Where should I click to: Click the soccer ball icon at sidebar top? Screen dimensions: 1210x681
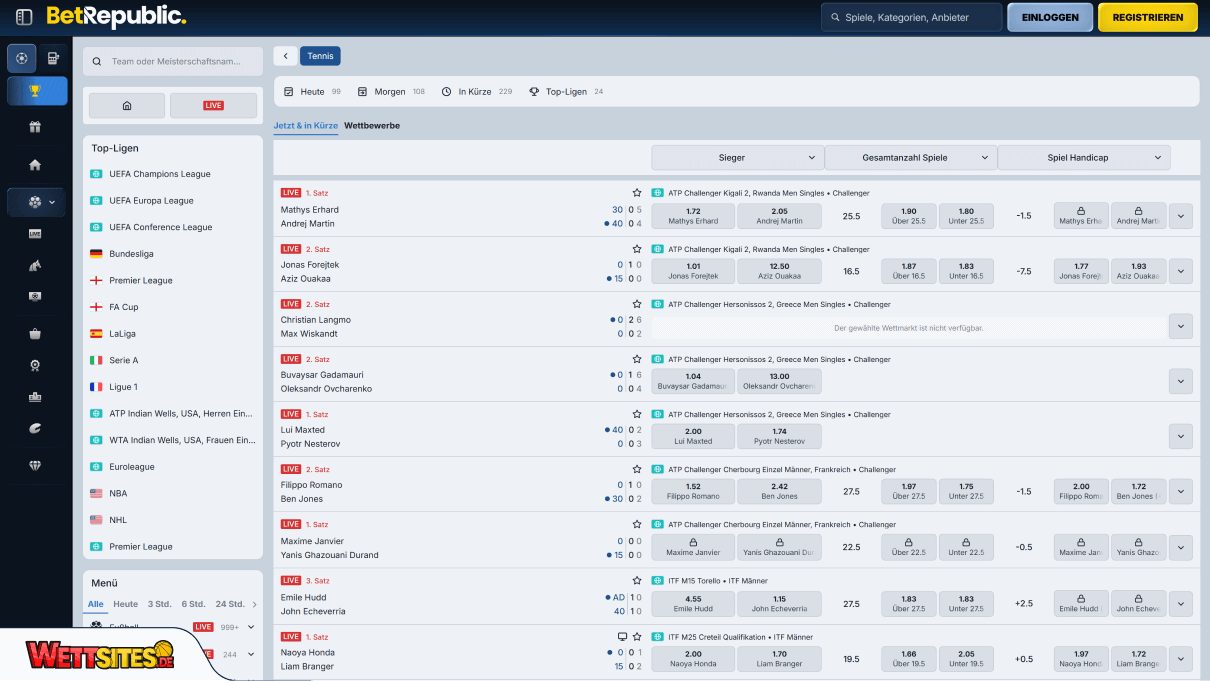coord(21,59)
